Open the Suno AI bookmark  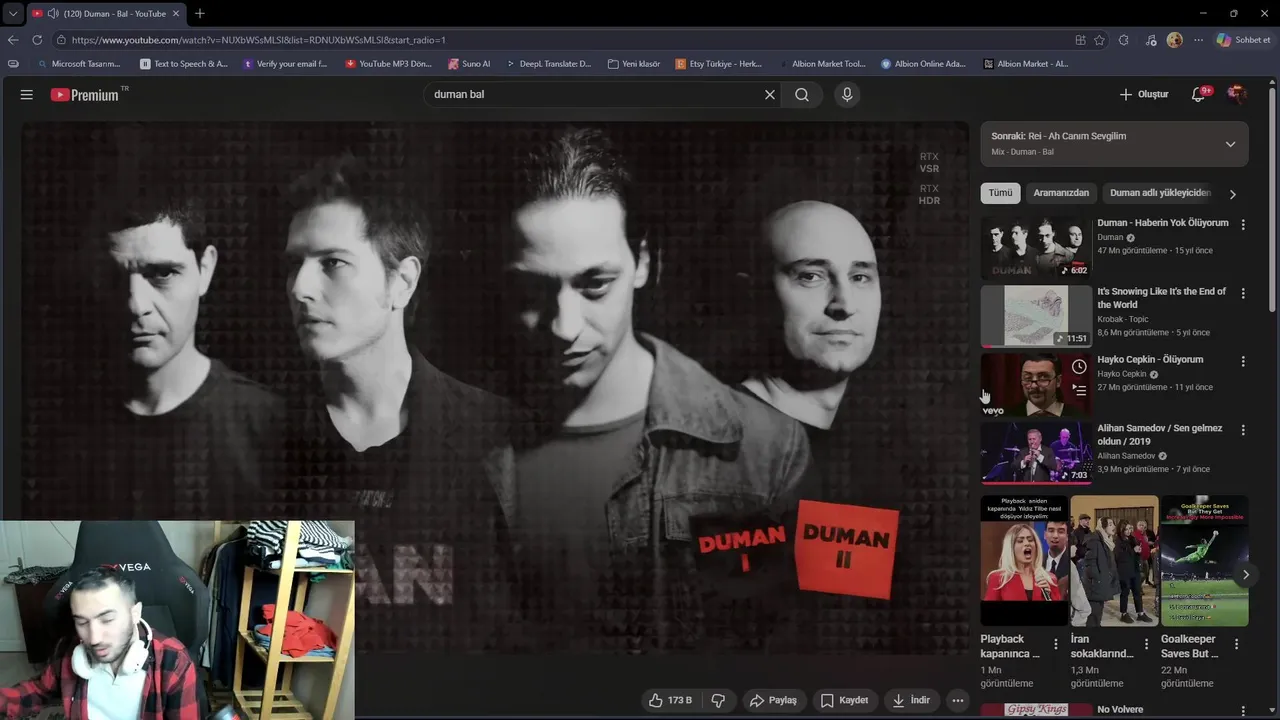(x=469, y=64)
